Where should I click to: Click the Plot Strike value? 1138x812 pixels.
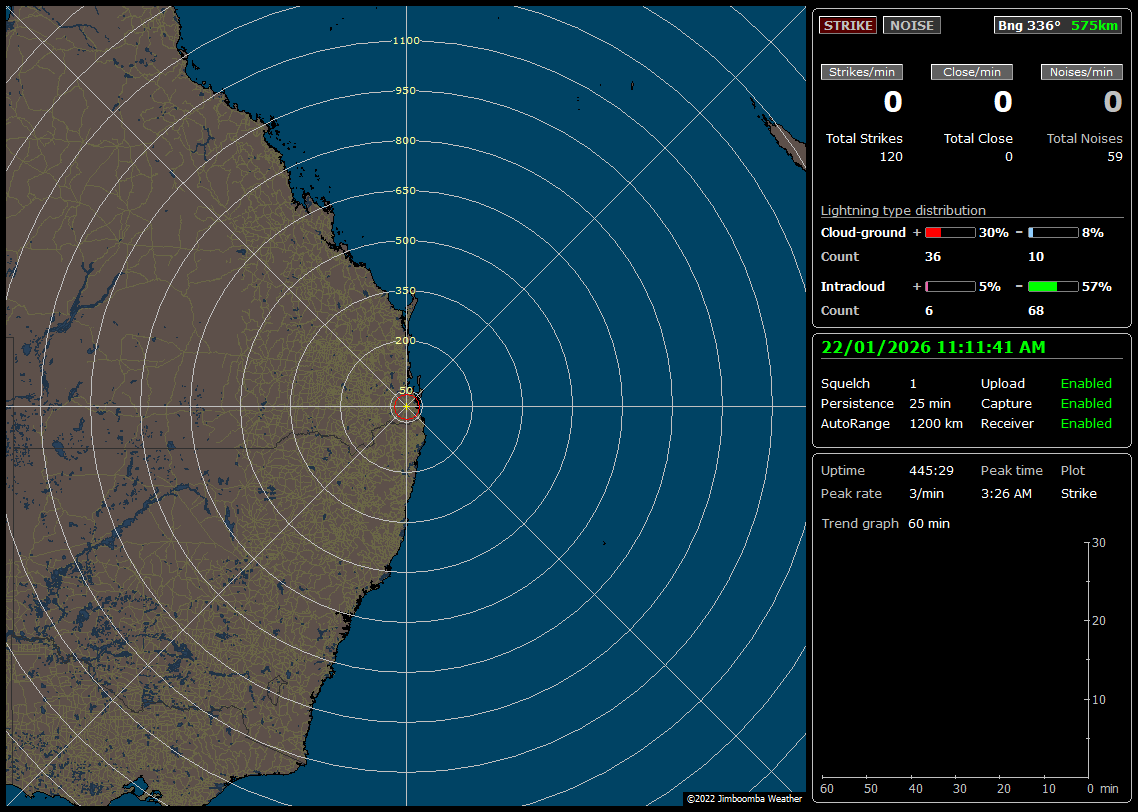click(1078, 493)
